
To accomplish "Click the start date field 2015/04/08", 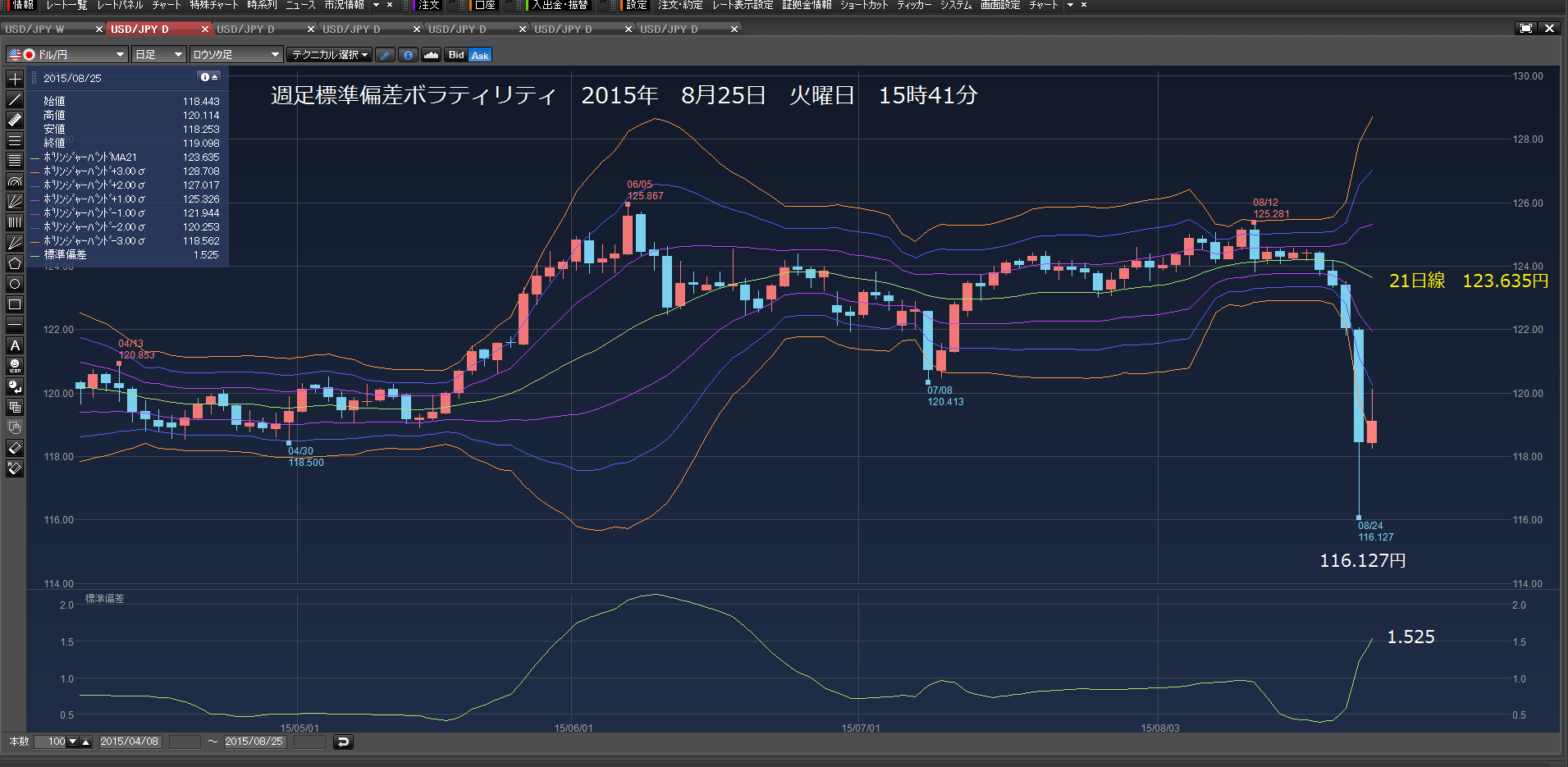I will click(x=130, y=742).
